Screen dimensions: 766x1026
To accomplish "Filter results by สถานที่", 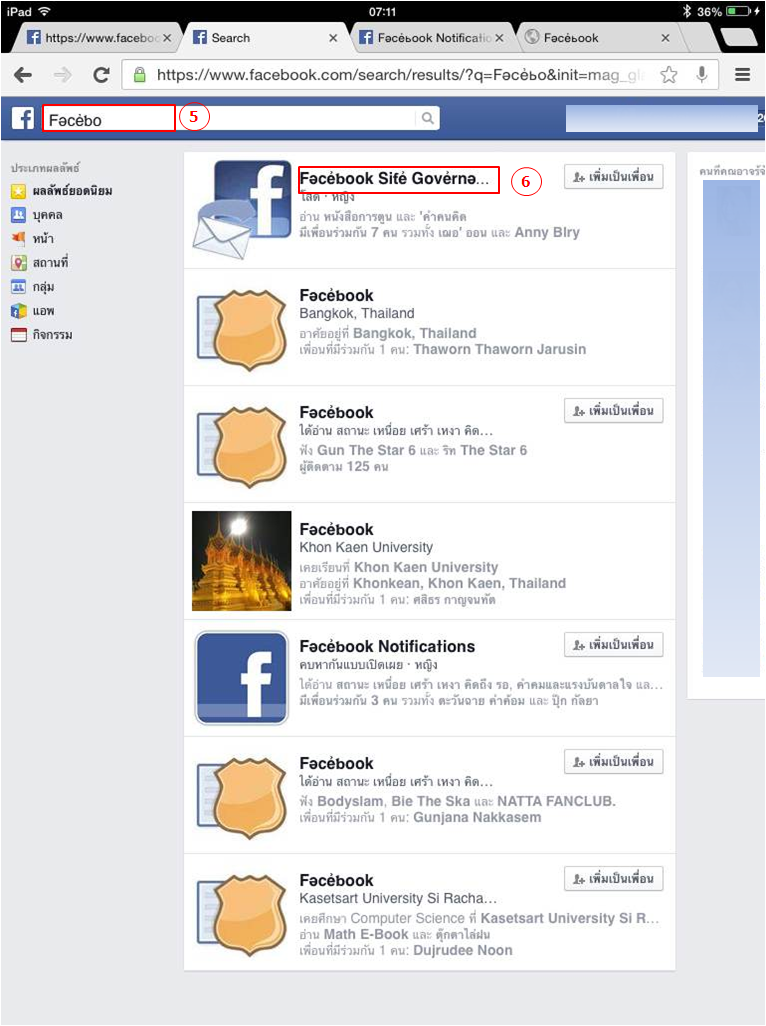I will tap(39, 263).
